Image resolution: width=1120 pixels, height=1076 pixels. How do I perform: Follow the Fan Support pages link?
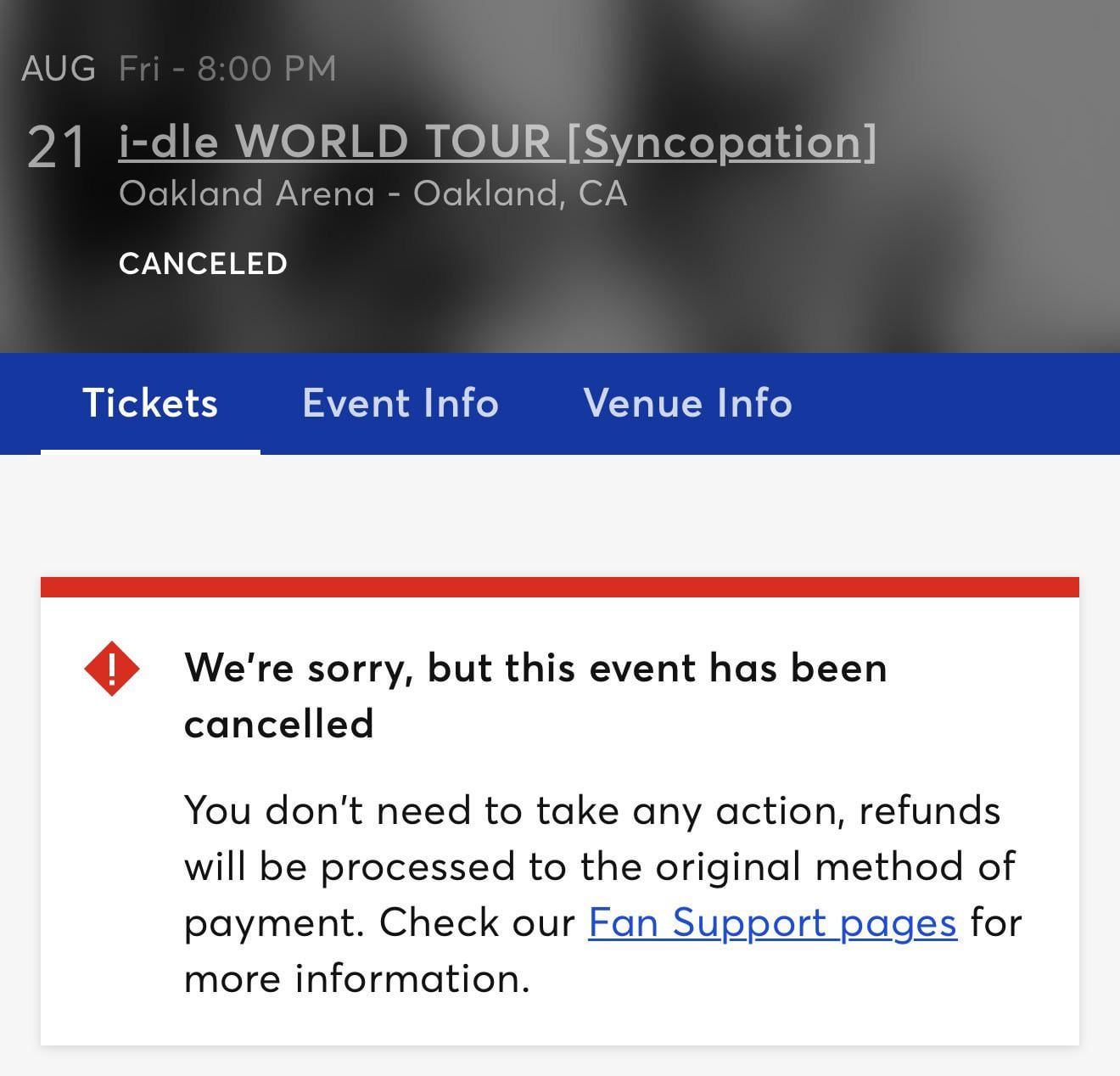tap(772, 922)
